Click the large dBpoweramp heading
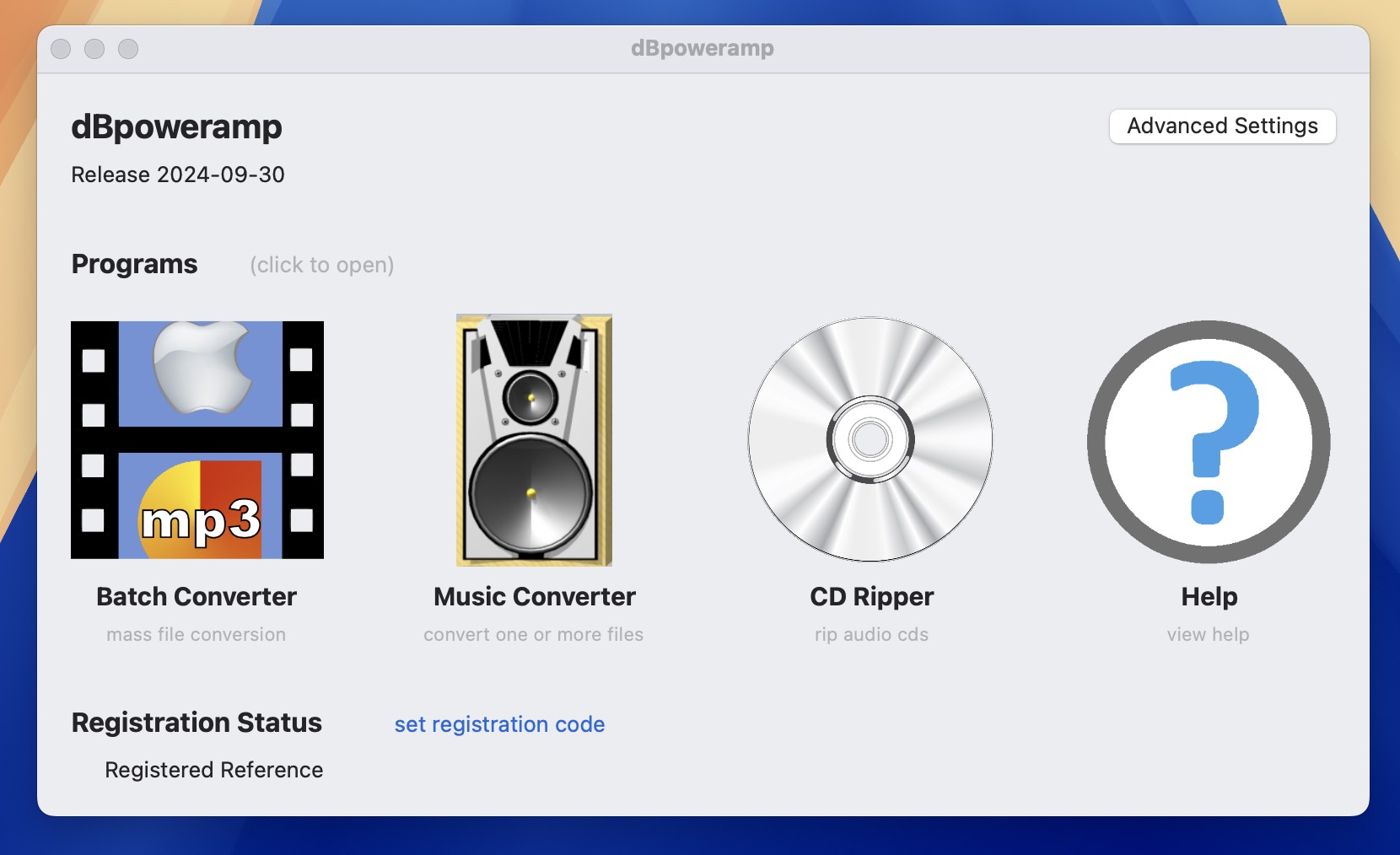 tap(176, 127)
